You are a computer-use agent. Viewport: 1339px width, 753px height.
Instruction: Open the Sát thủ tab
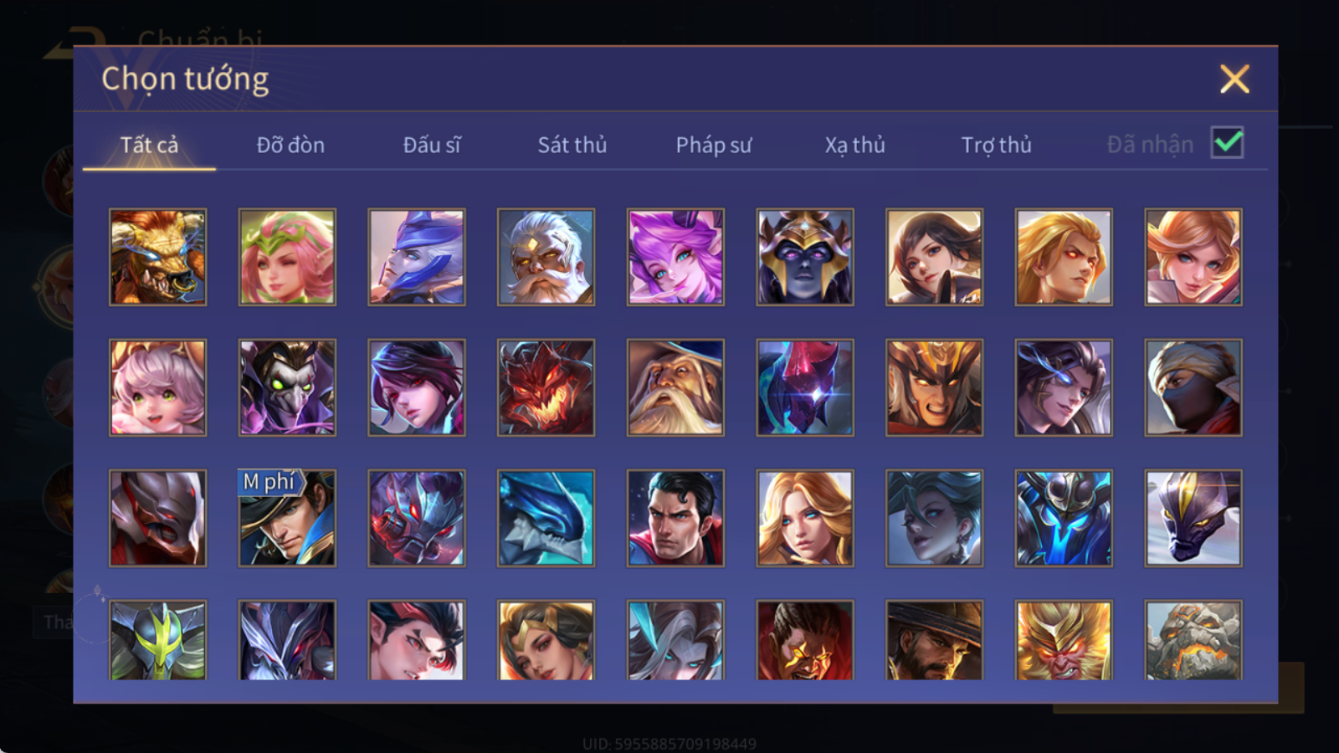click(572, 145)
